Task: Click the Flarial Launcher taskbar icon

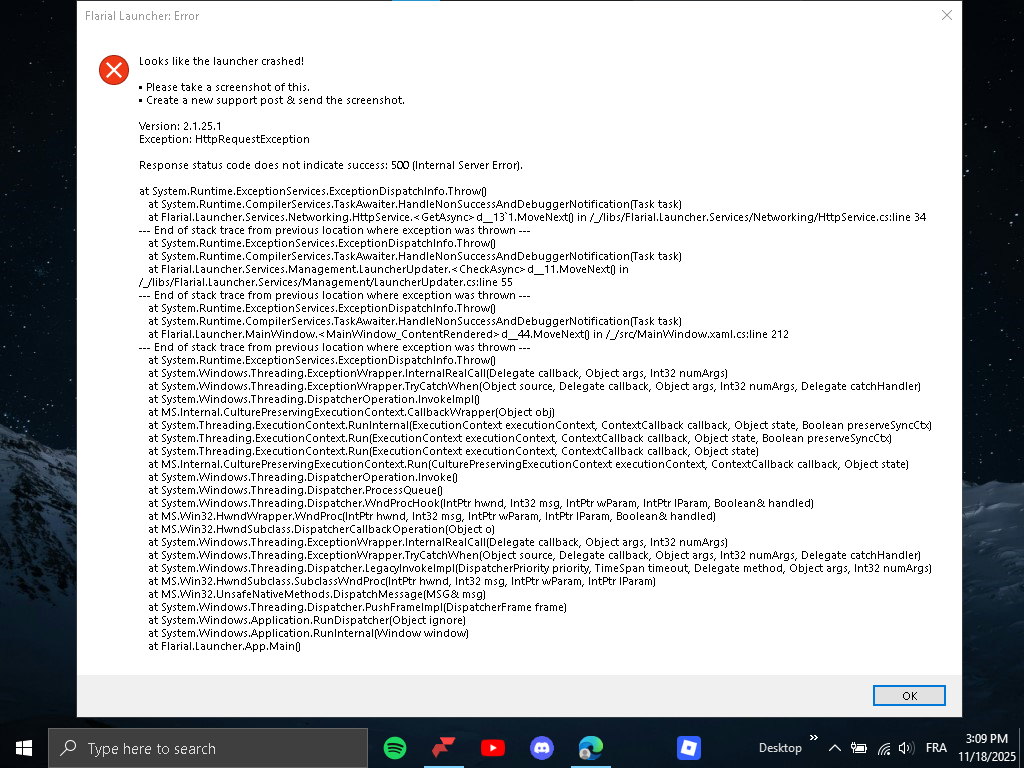Action: coord(443,748)
